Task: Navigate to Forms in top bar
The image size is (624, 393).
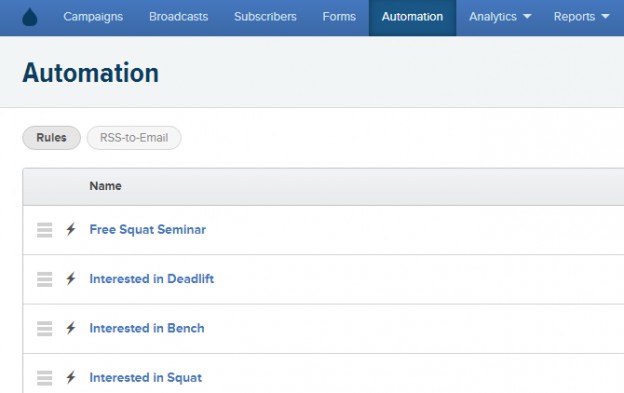Action: [x=339, y=17]
